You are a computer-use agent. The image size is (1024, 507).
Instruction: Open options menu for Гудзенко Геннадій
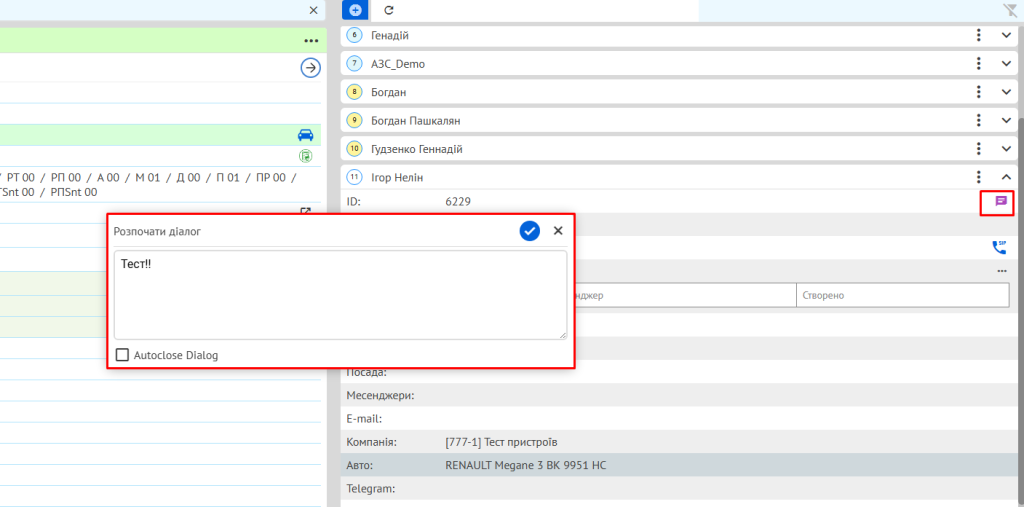[x=978, y=149]
